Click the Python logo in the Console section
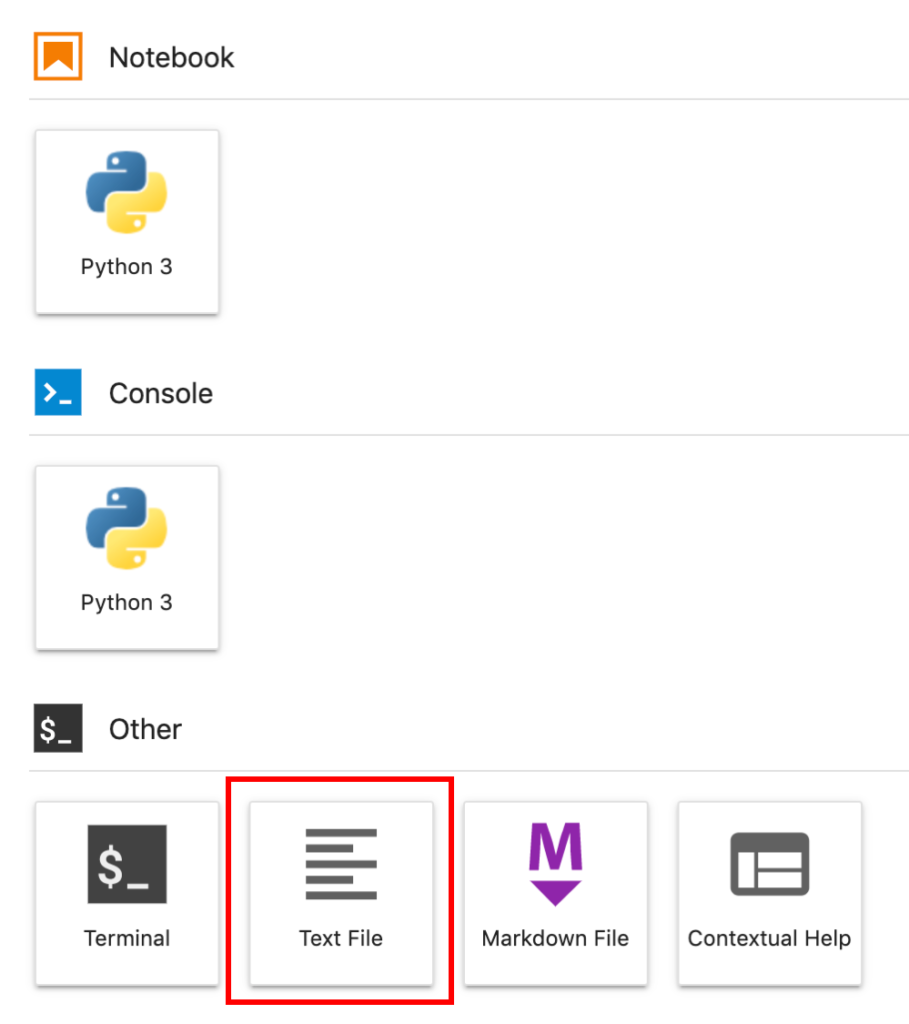The height and width of the screenshot is (1024, 909). coord(126,529)
